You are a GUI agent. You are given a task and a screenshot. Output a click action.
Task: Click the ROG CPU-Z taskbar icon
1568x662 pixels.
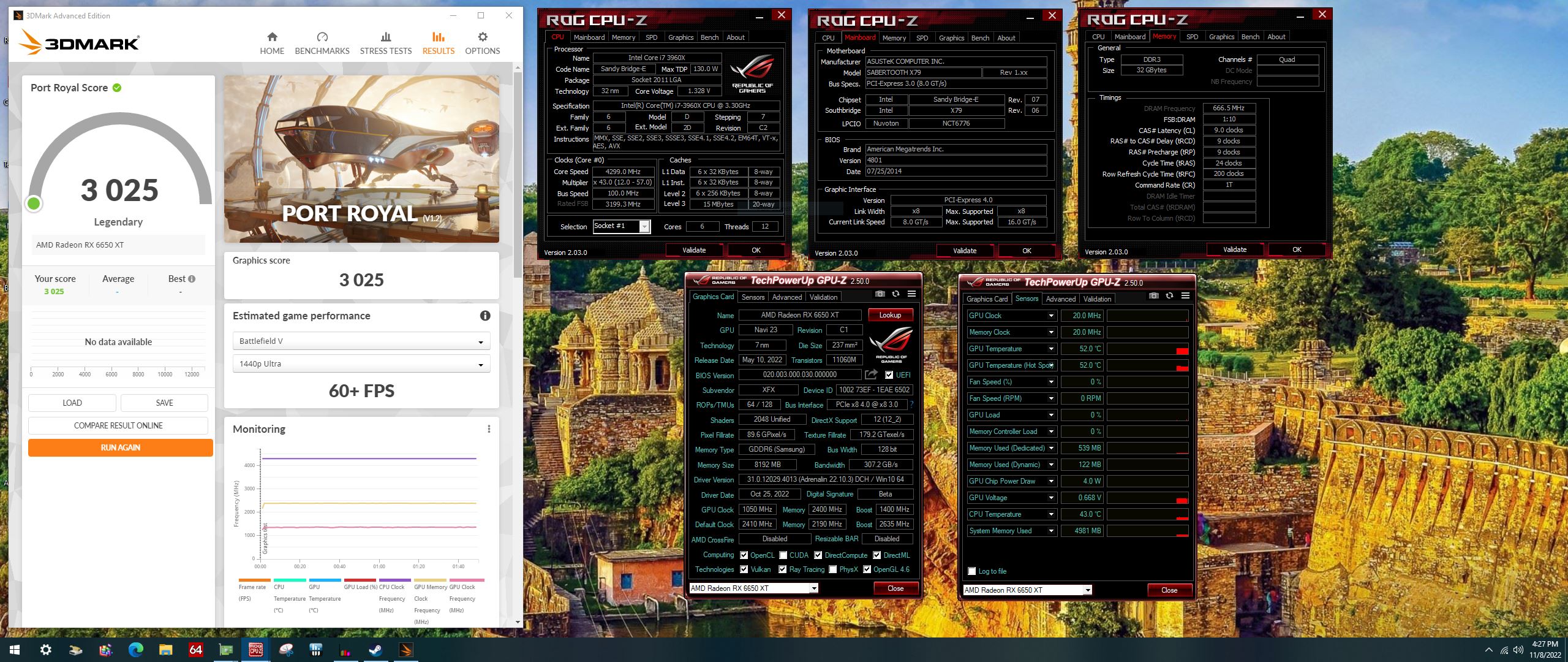coord(255,650)
